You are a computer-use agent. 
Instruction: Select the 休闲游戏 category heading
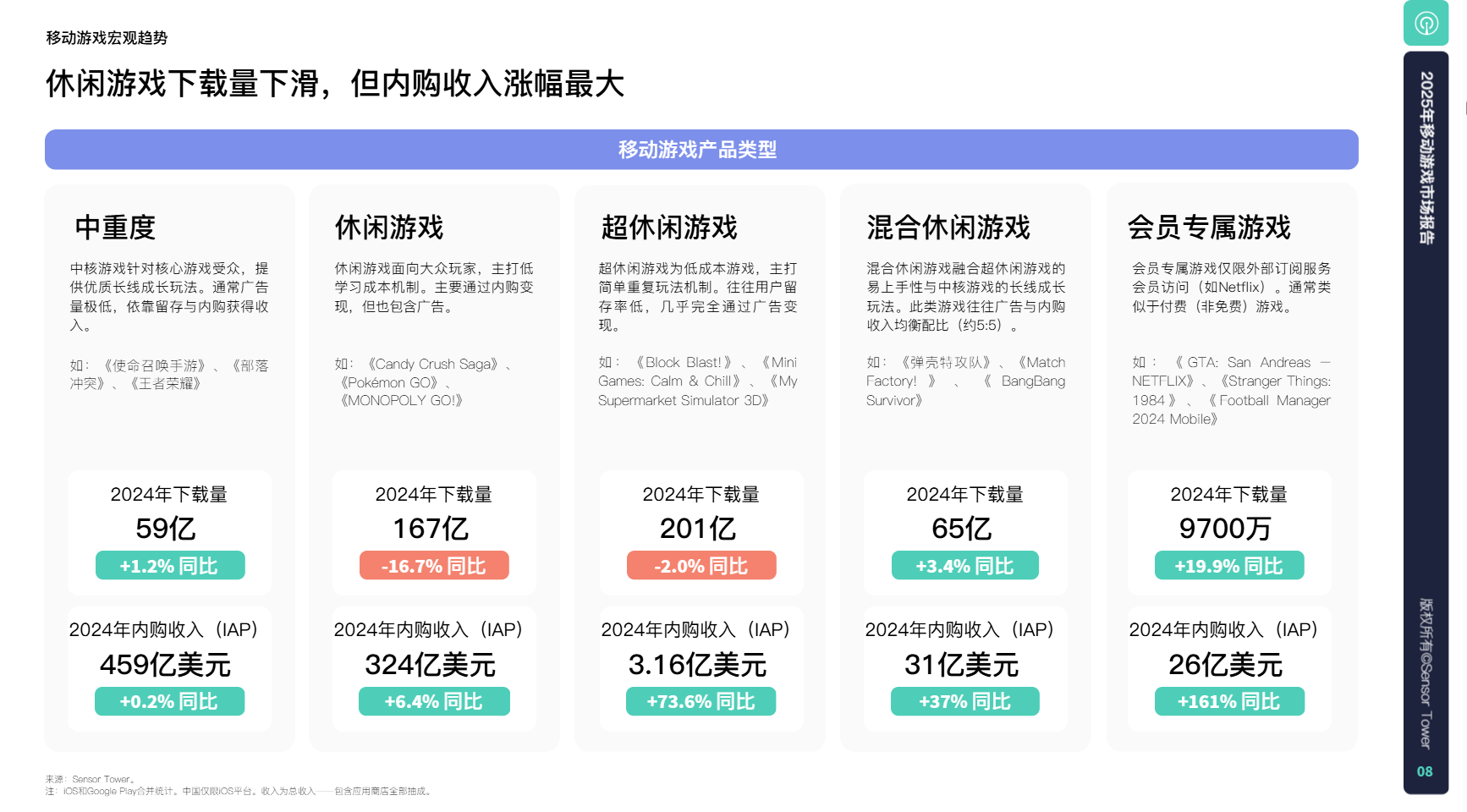coord(388,228)
